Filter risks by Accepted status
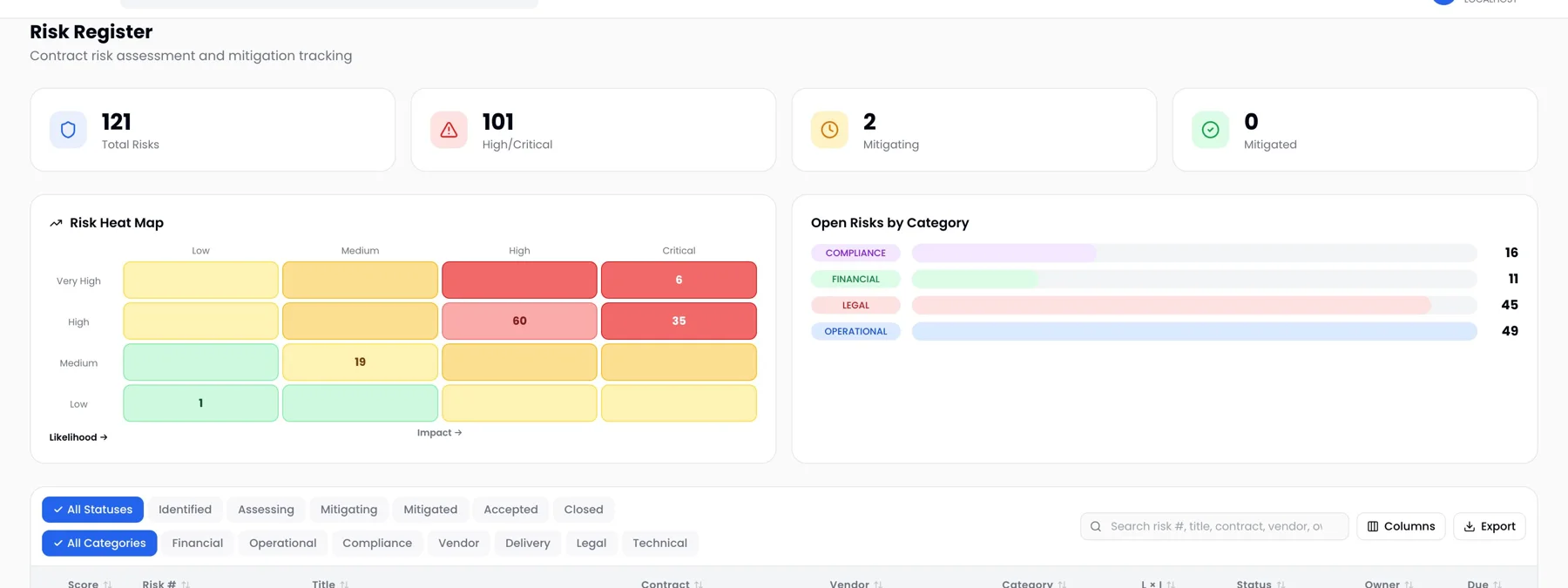The height and width of the screenshot is (588, 1568). click(x=510, y=510)
